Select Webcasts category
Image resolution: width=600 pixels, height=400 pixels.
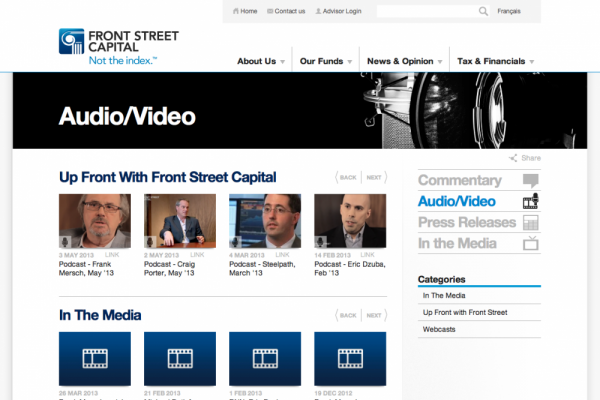click(x=439, y=329)
